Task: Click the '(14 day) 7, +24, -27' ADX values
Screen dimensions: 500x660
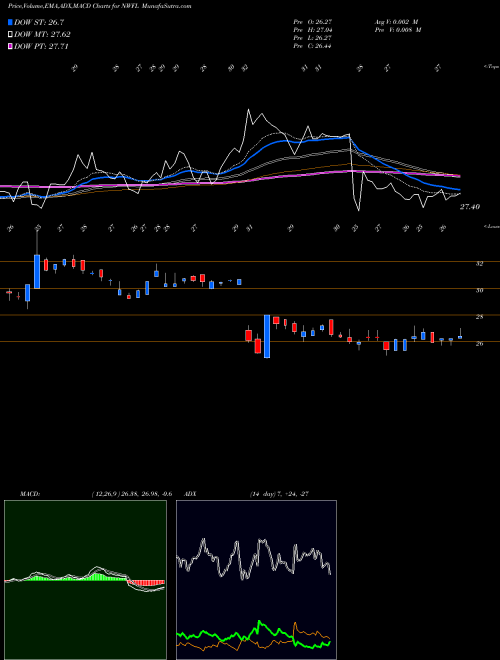Action: click(x=279, y=494)
